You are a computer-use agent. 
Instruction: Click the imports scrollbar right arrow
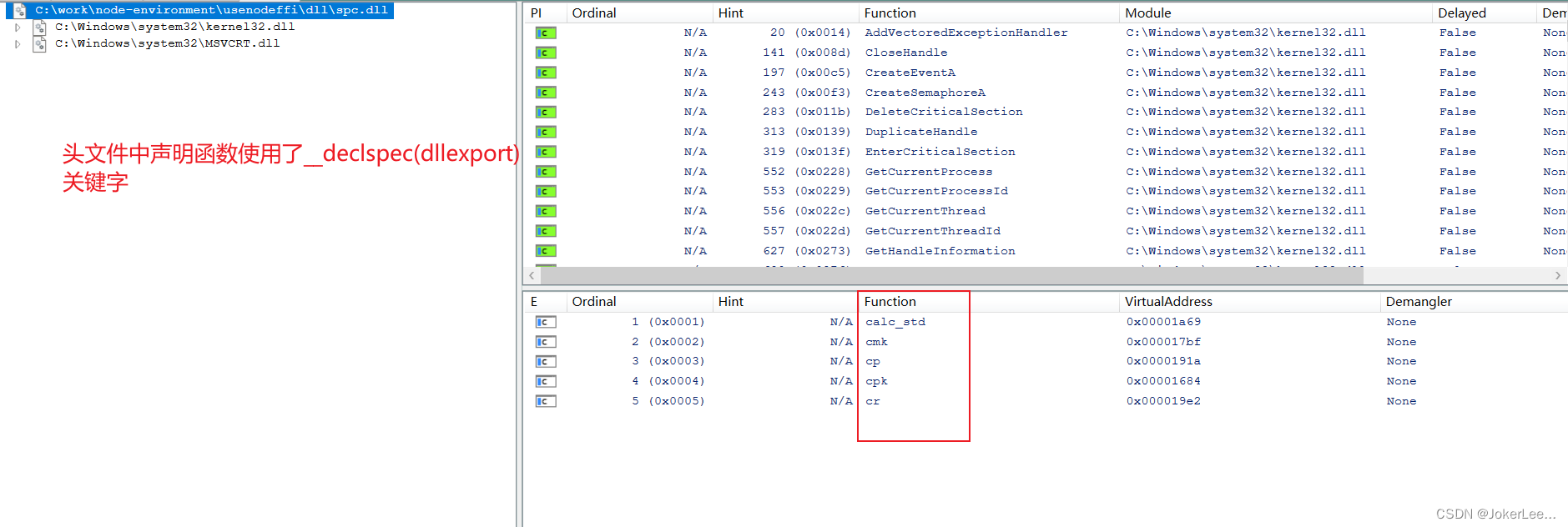pos(1558,275)
